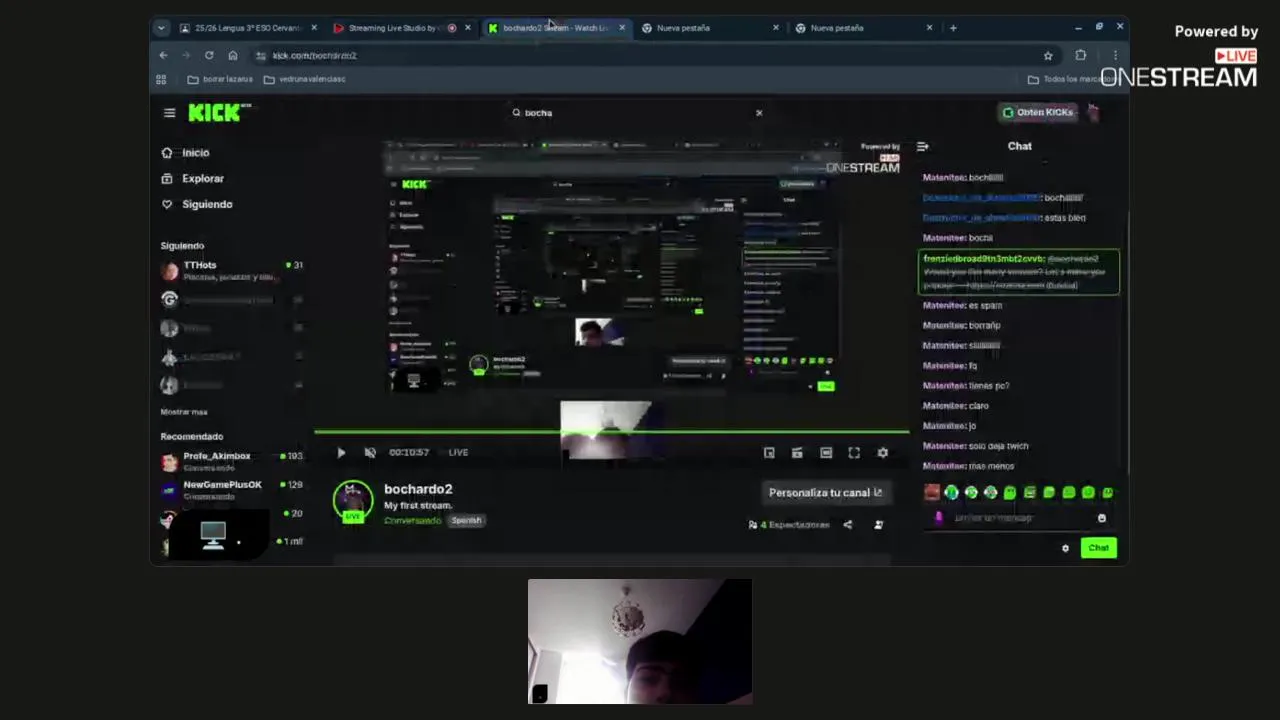Viewport: 1280px width, 720px height.
Task: Open a new browser tab
Action: tap(953, 28)
